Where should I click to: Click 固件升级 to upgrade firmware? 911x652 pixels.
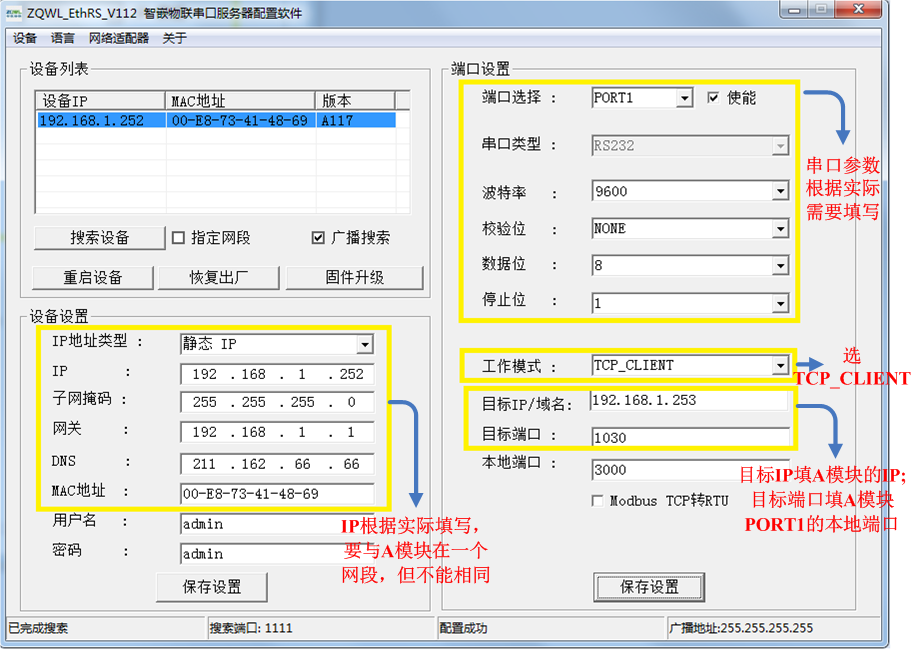pyautogui.click(x=354, y=278)
